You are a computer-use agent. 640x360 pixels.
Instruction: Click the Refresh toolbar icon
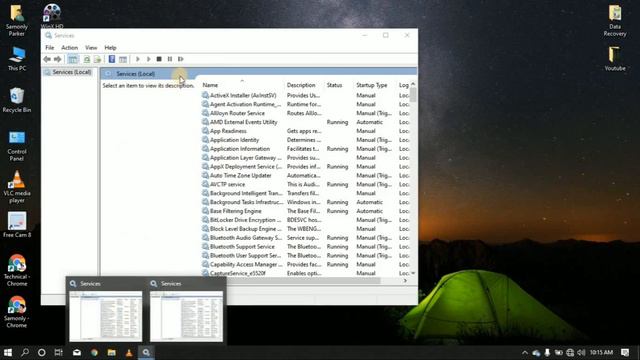click(87, 59)
